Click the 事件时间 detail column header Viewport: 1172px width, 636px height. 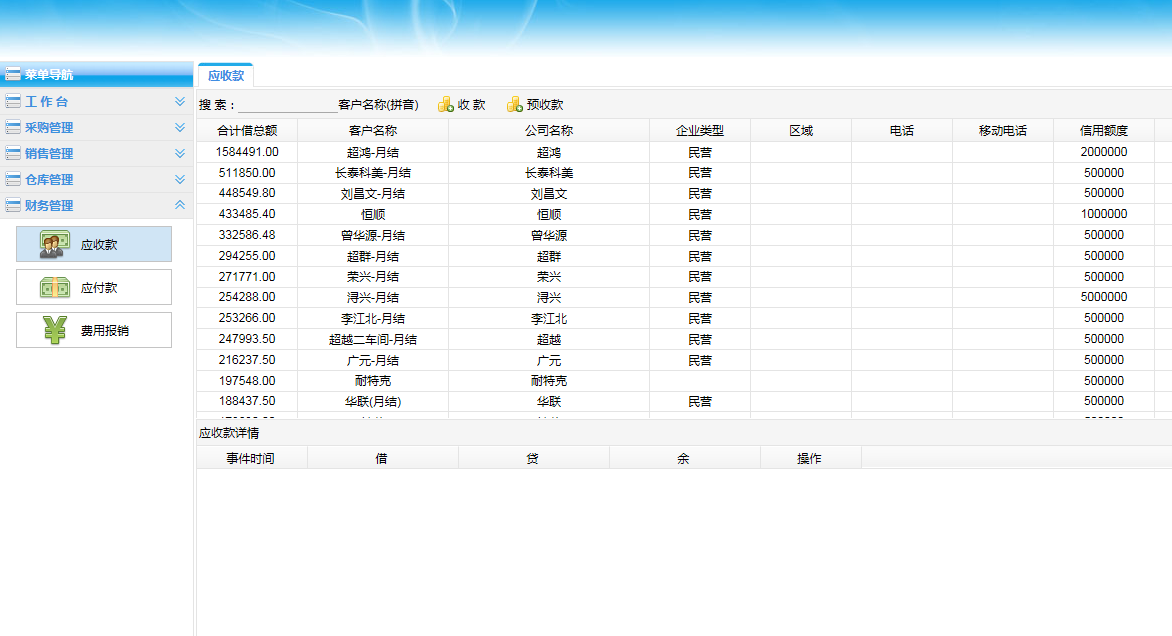click(x=251, y=458)
